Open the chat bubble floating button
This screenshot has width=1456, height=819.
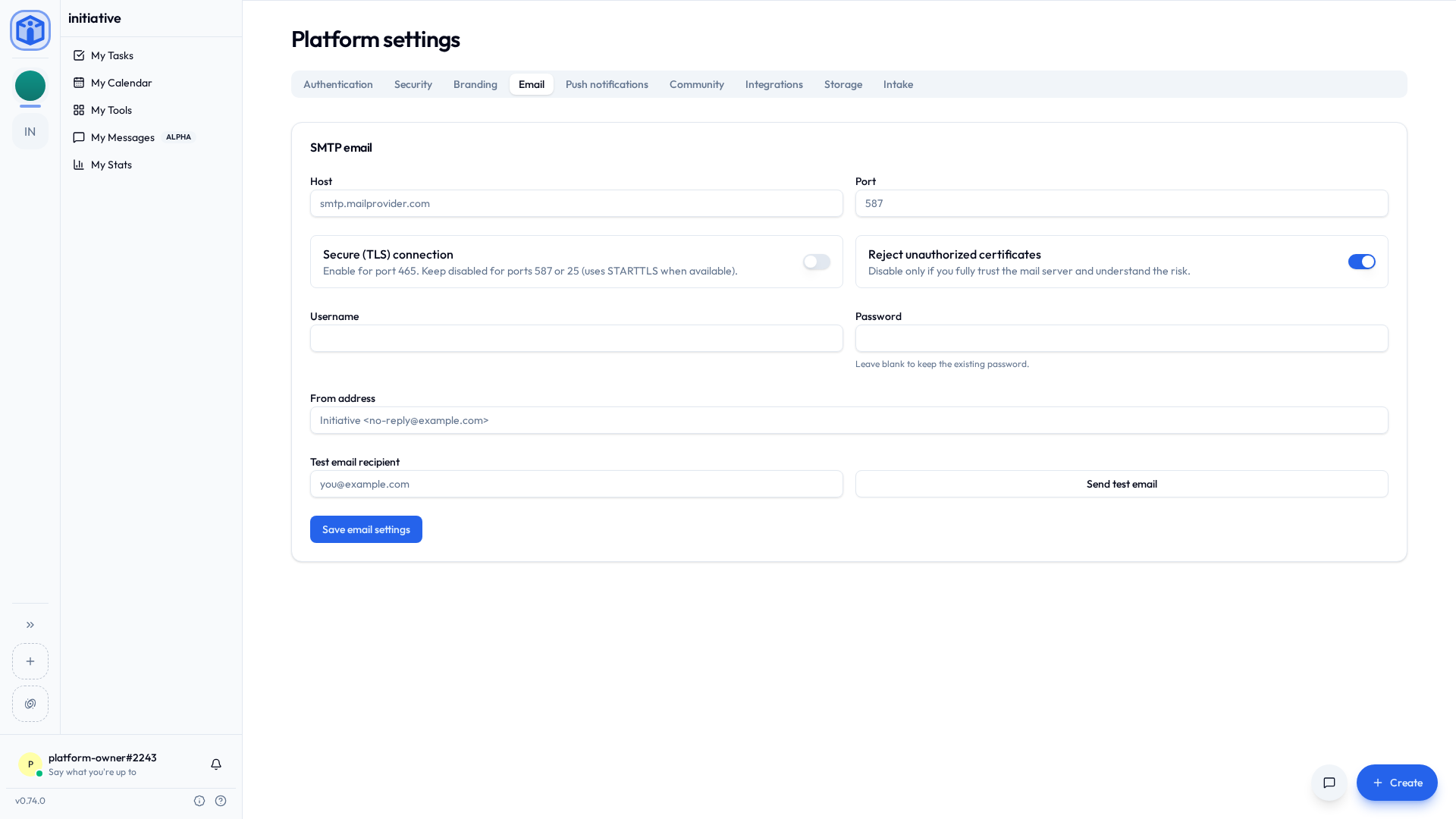point(1329,783)
